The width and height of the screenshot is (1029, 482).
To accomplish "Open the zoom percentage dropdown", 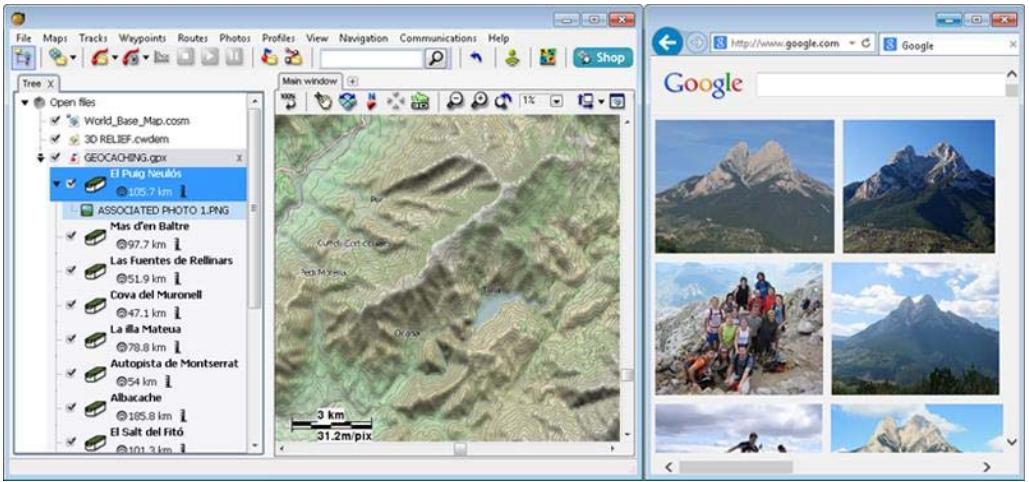I will (557, 101).
